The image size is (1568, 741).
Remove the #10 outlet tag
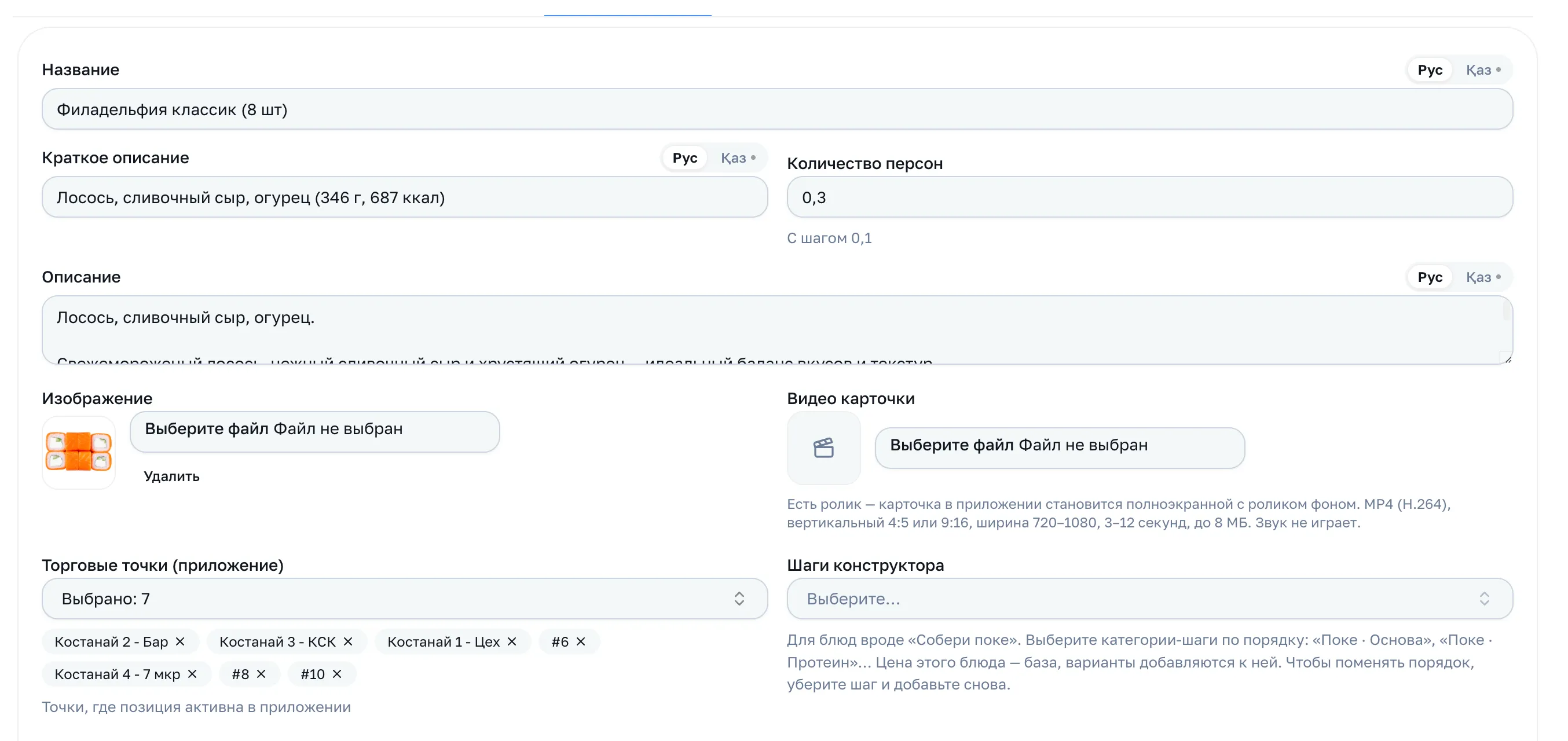coord(337,674)
